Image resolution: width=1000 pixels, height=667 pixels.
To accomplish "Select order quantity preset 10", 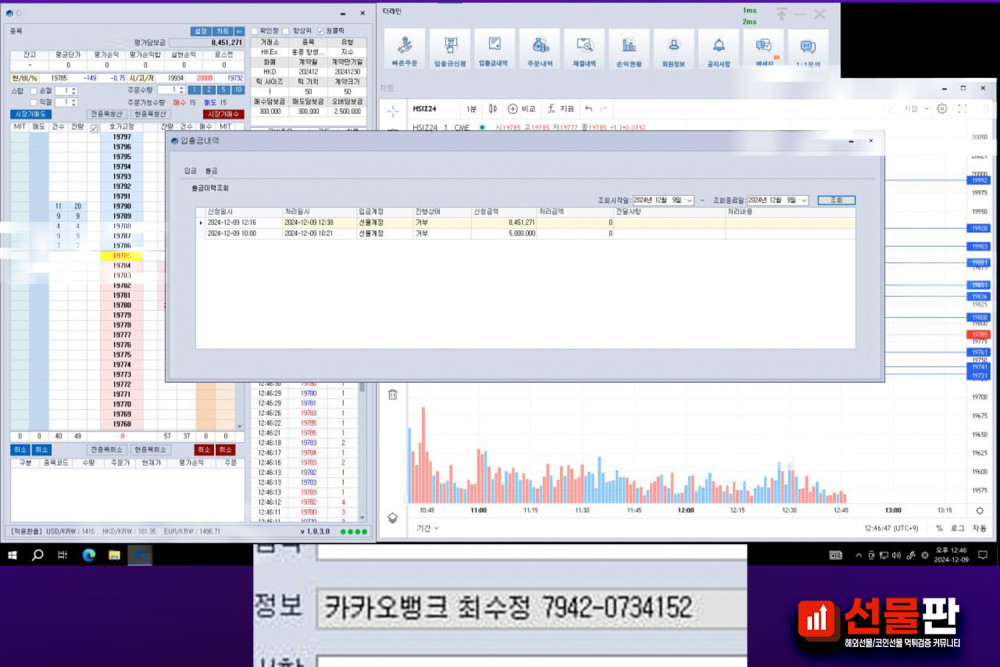I will (x=237, y=90).
